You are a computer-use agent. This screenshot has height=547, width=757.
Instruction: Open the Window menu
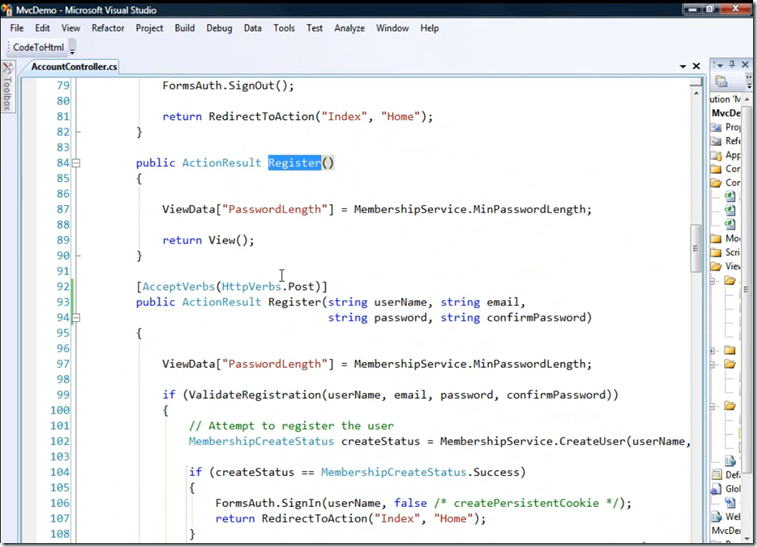tap(393, 28)
